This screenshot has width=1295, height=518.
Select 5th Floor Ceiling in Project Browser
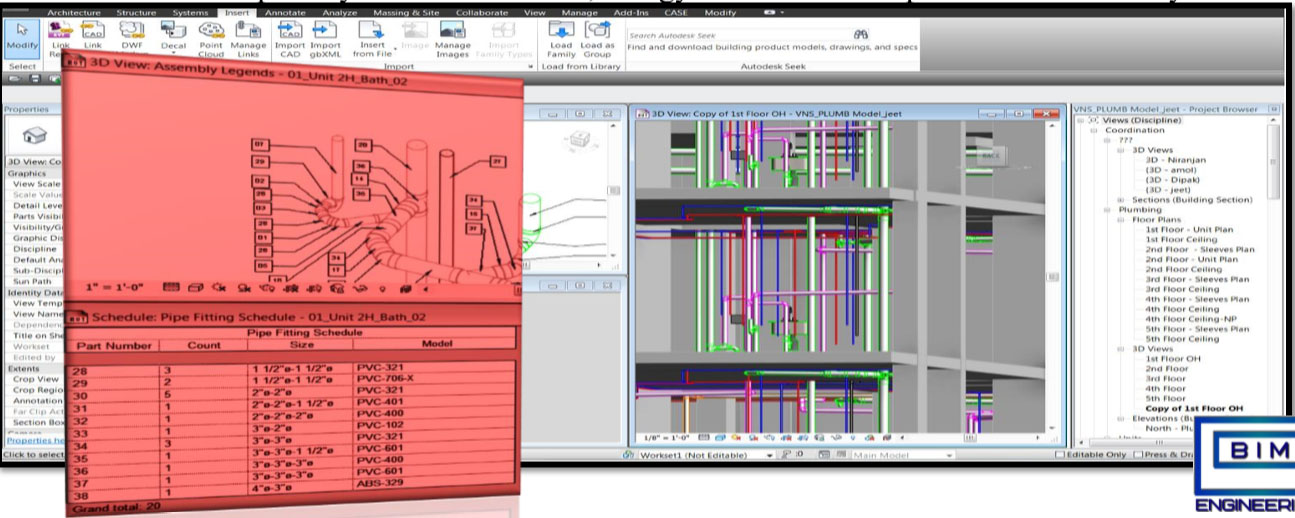[1183, 339]
